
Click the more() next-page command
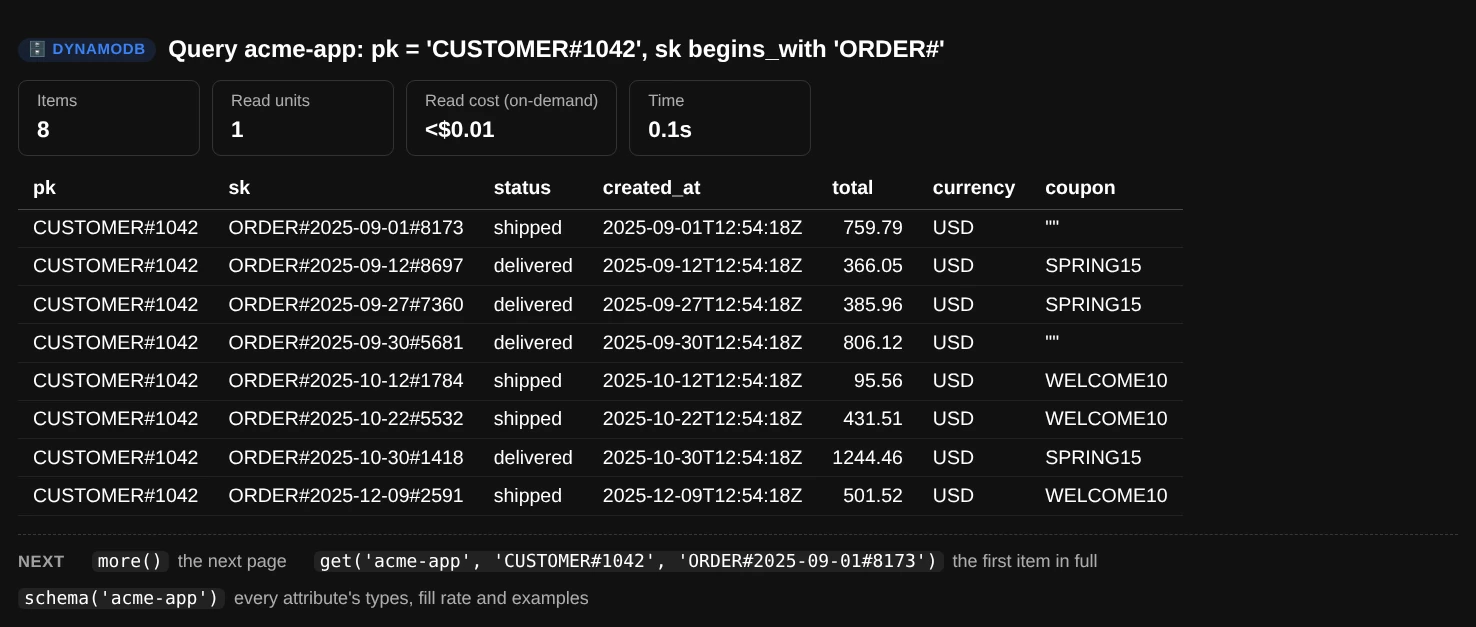point(130,561)
